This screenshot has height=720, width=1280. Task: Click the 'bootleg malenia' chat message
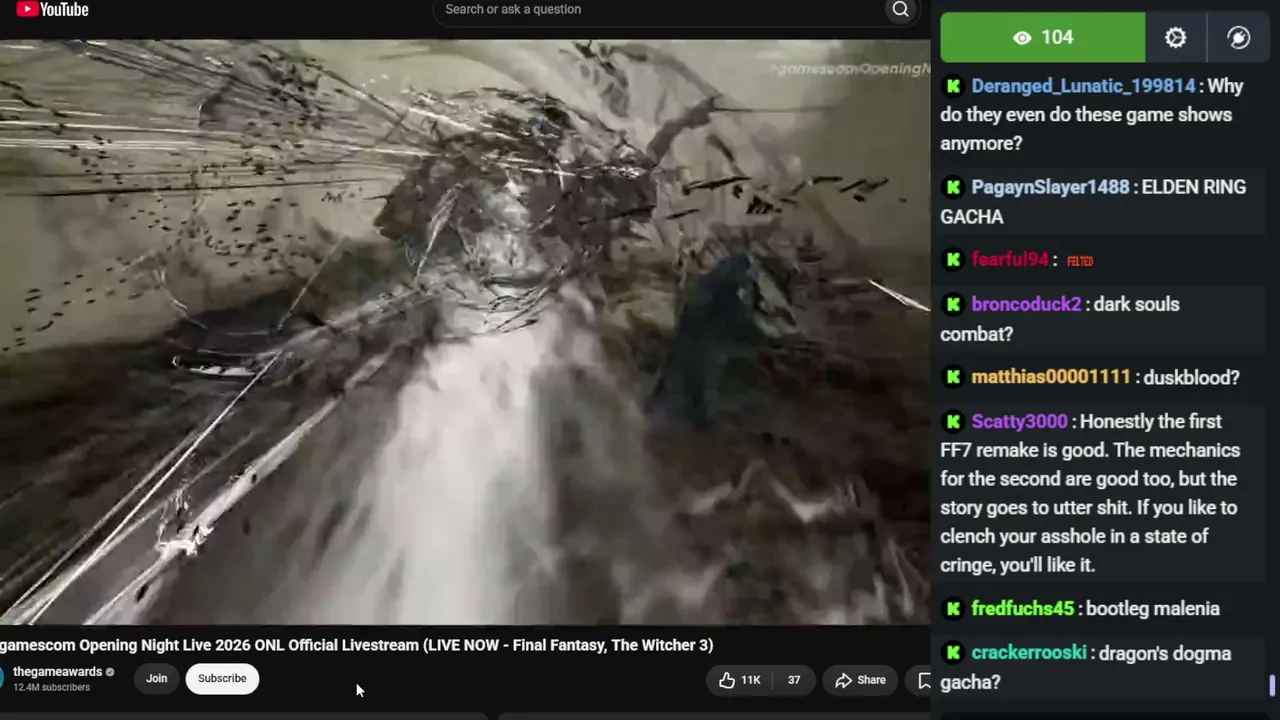click(x=1153, y=608)
